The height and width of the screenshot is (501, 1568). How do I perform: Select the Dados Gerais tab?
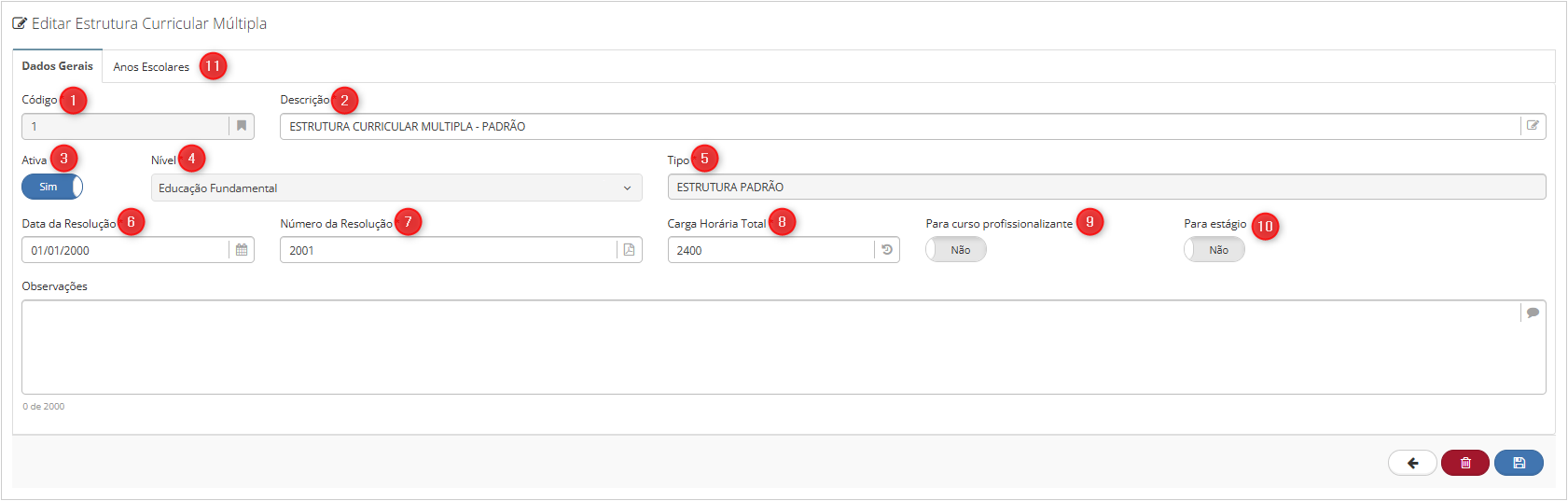pyautogui.click(x=58, y=66)
